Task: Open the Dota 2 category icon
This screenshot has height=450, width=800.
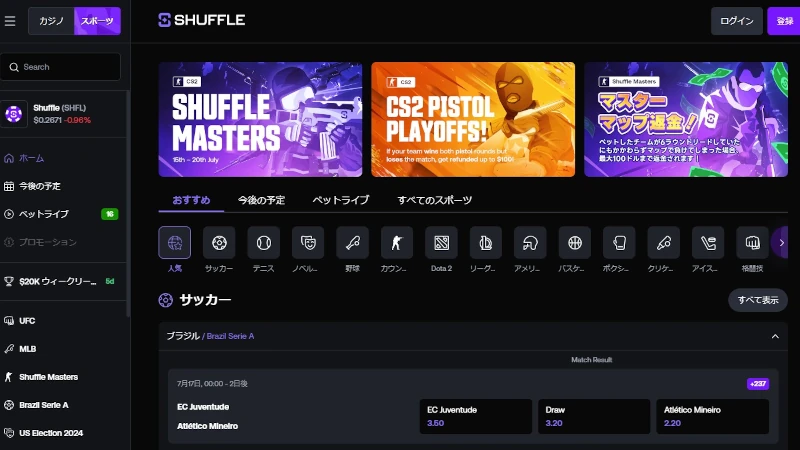Action: (x=441, y=242)
